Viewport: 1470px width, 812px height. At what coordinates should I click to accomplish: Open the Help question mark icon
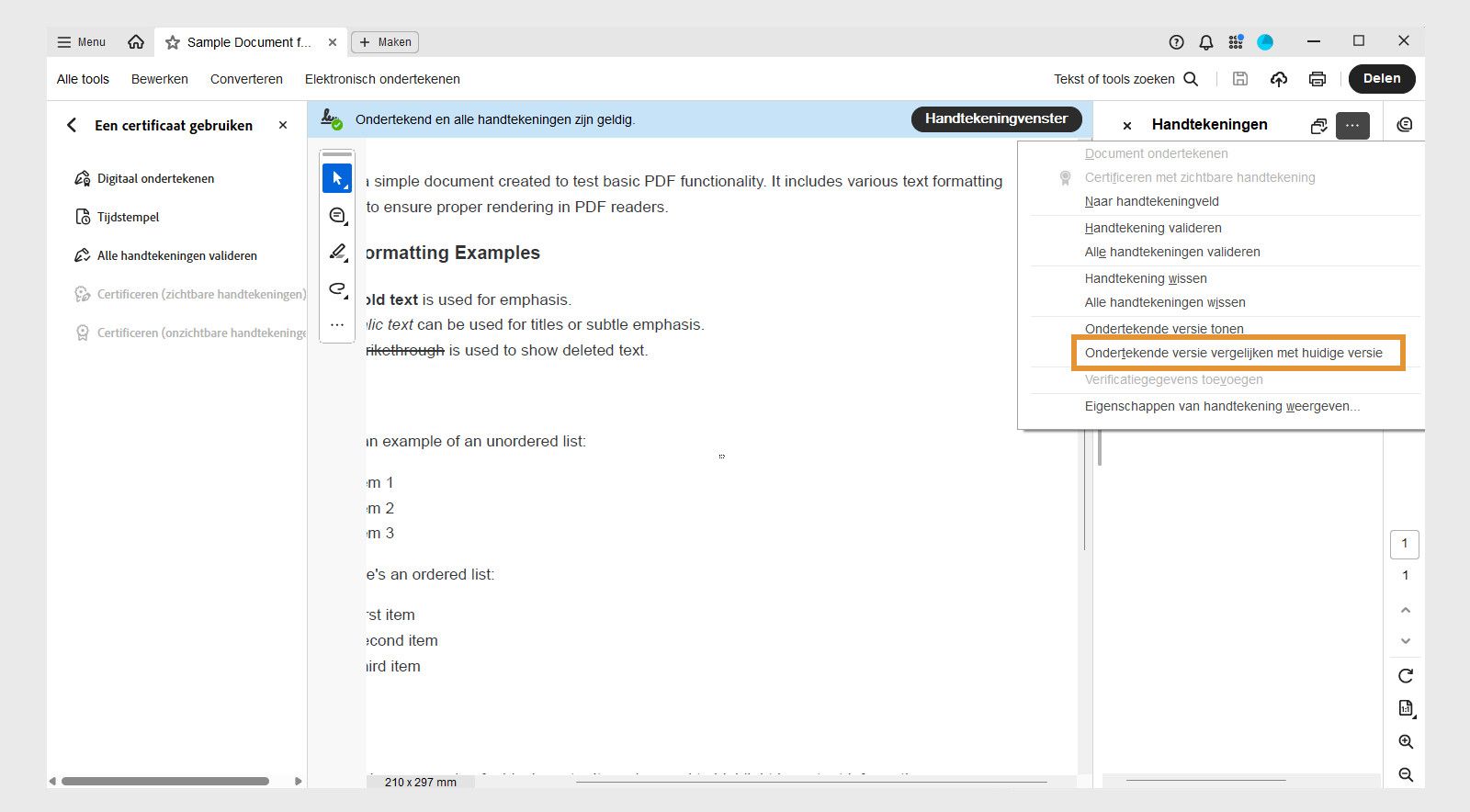point(1176,42)
